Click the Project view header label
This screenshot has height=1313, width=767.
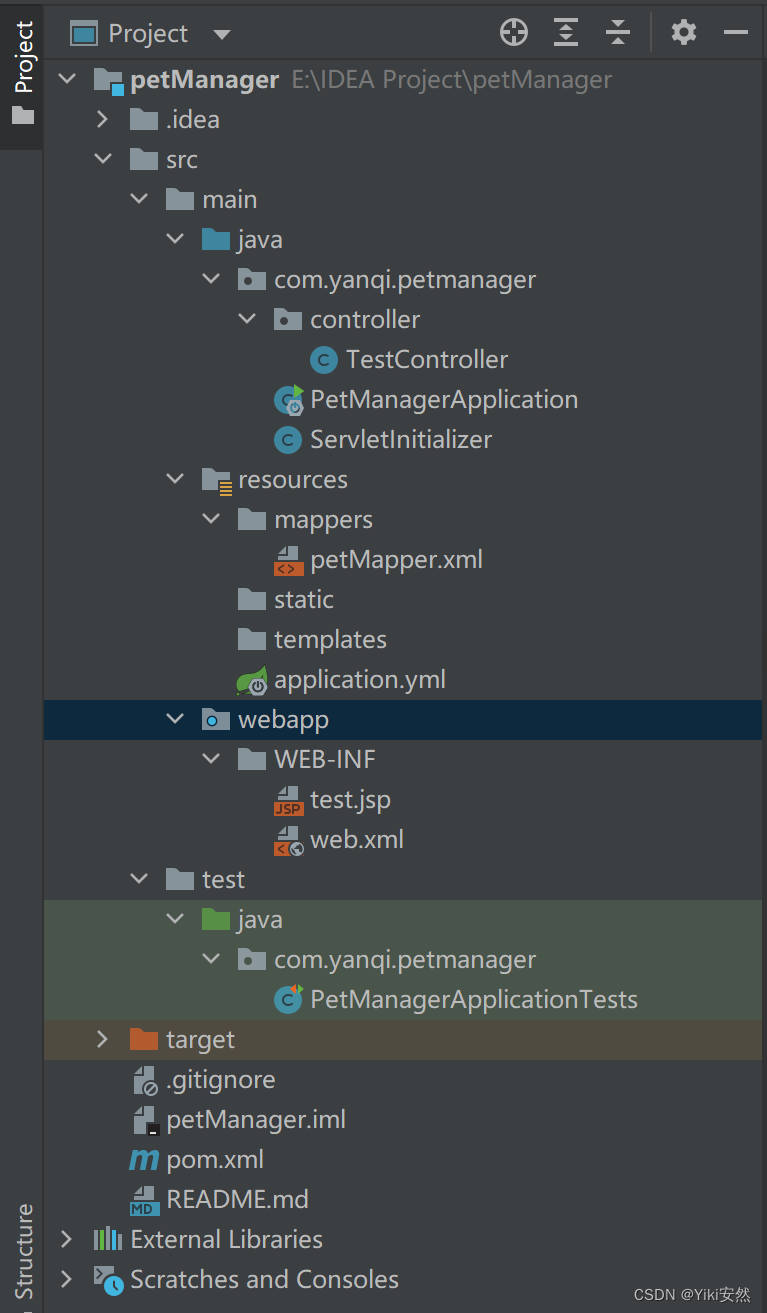coord(148,33)
